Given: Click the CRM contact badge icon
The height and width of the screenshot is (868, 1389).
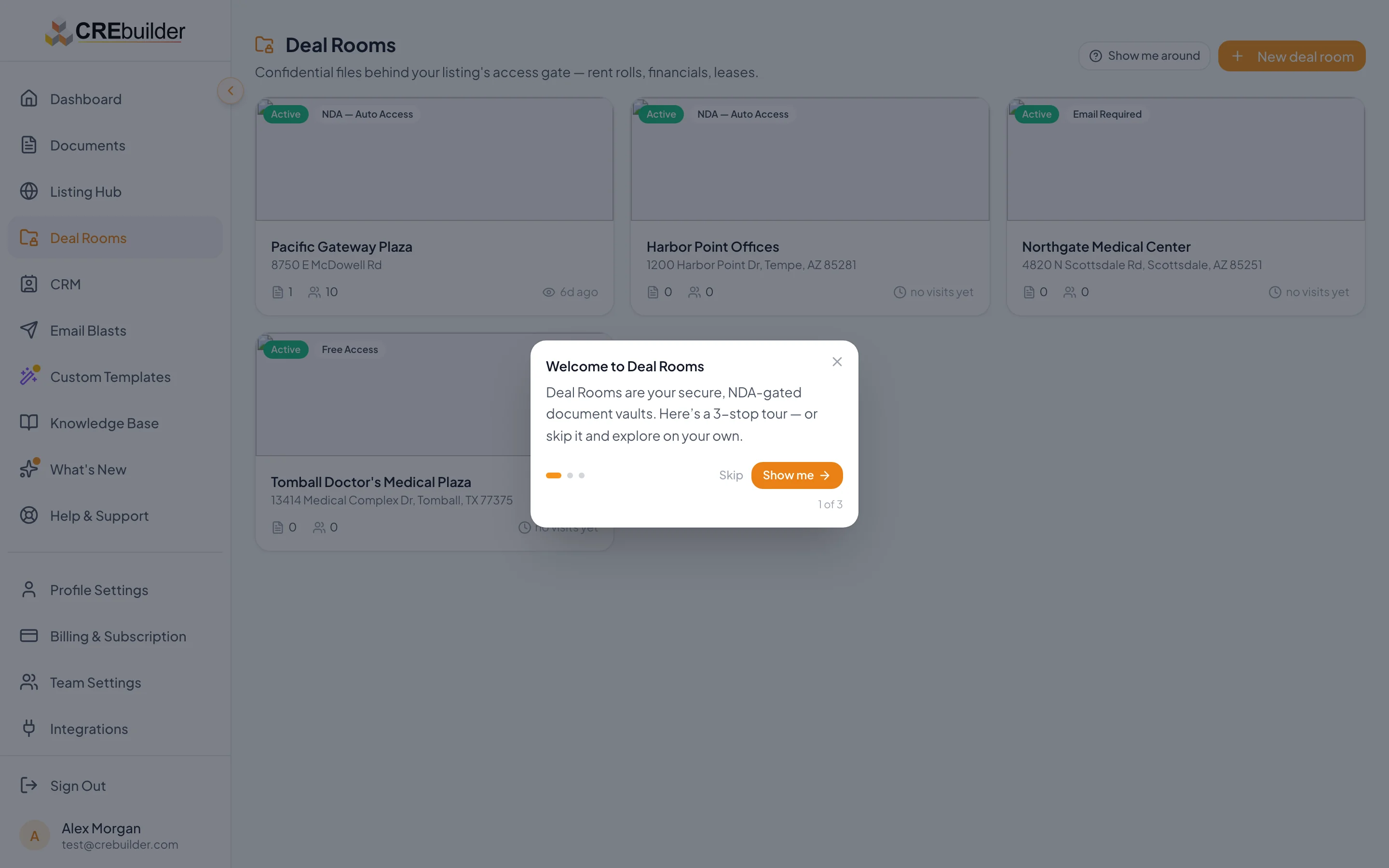Looking at the screenshot, I should (x=29, y=284).
